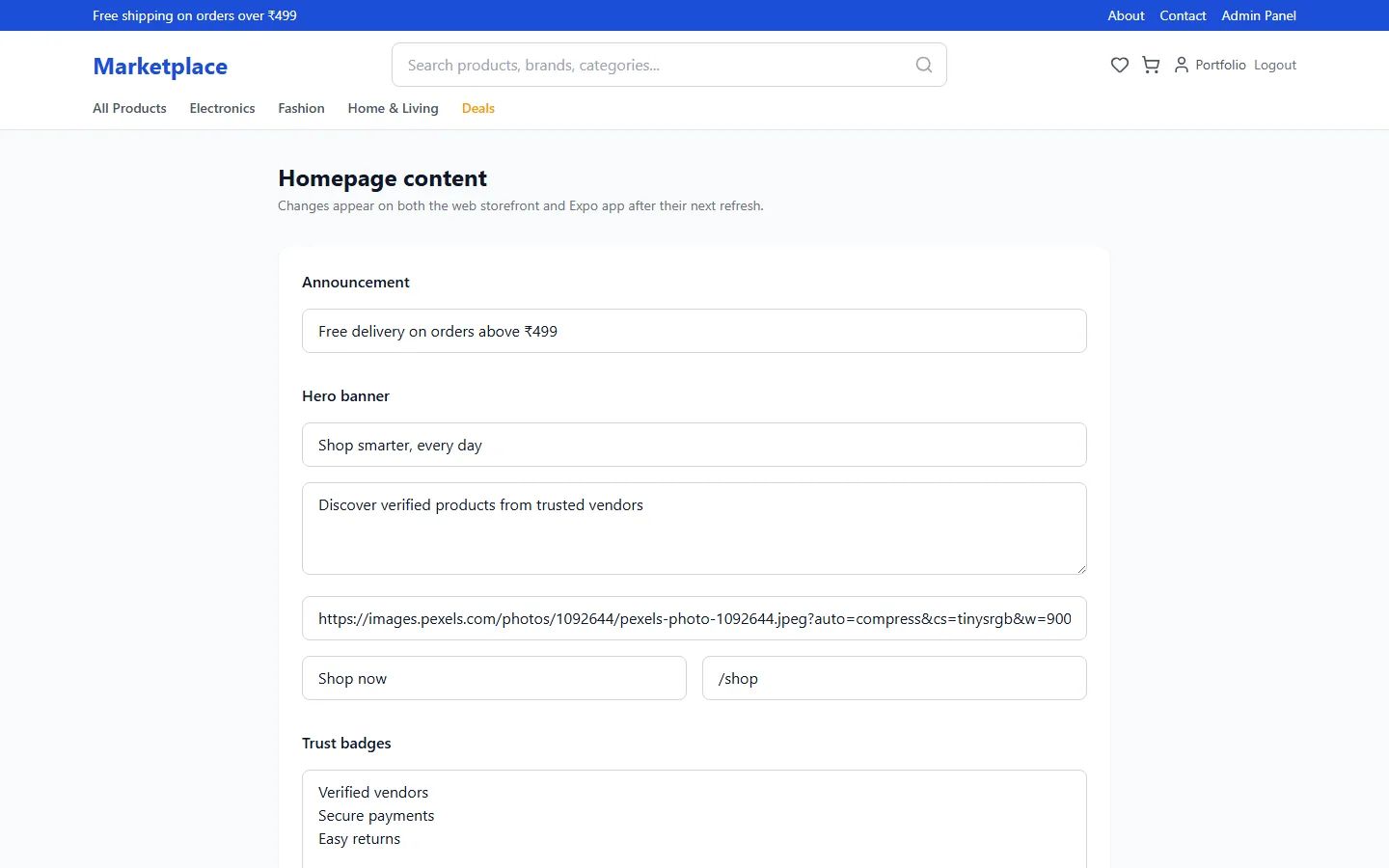Click the 'Trust badges' section label

[346, 743]
